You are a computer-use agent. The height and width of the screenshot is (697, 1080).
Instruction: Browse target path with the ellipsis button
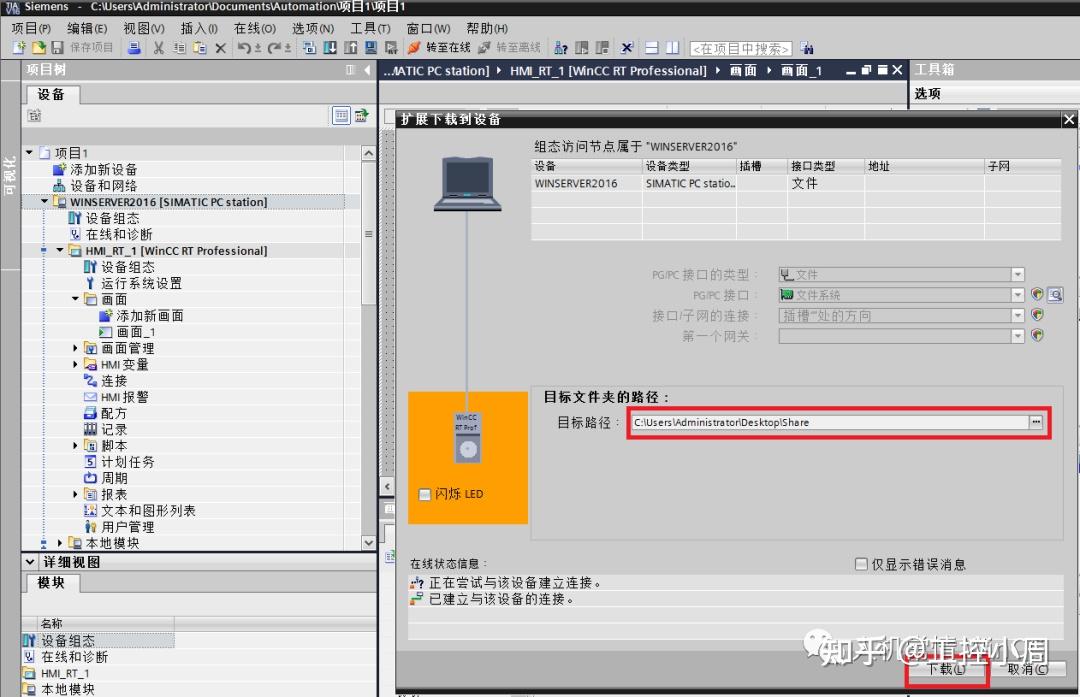[1036, 422]
